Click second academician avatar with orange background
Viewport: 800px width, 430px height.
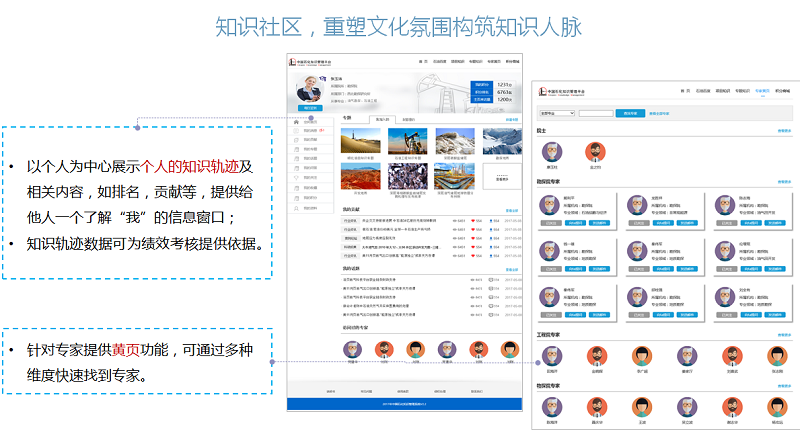click(595, 151)
